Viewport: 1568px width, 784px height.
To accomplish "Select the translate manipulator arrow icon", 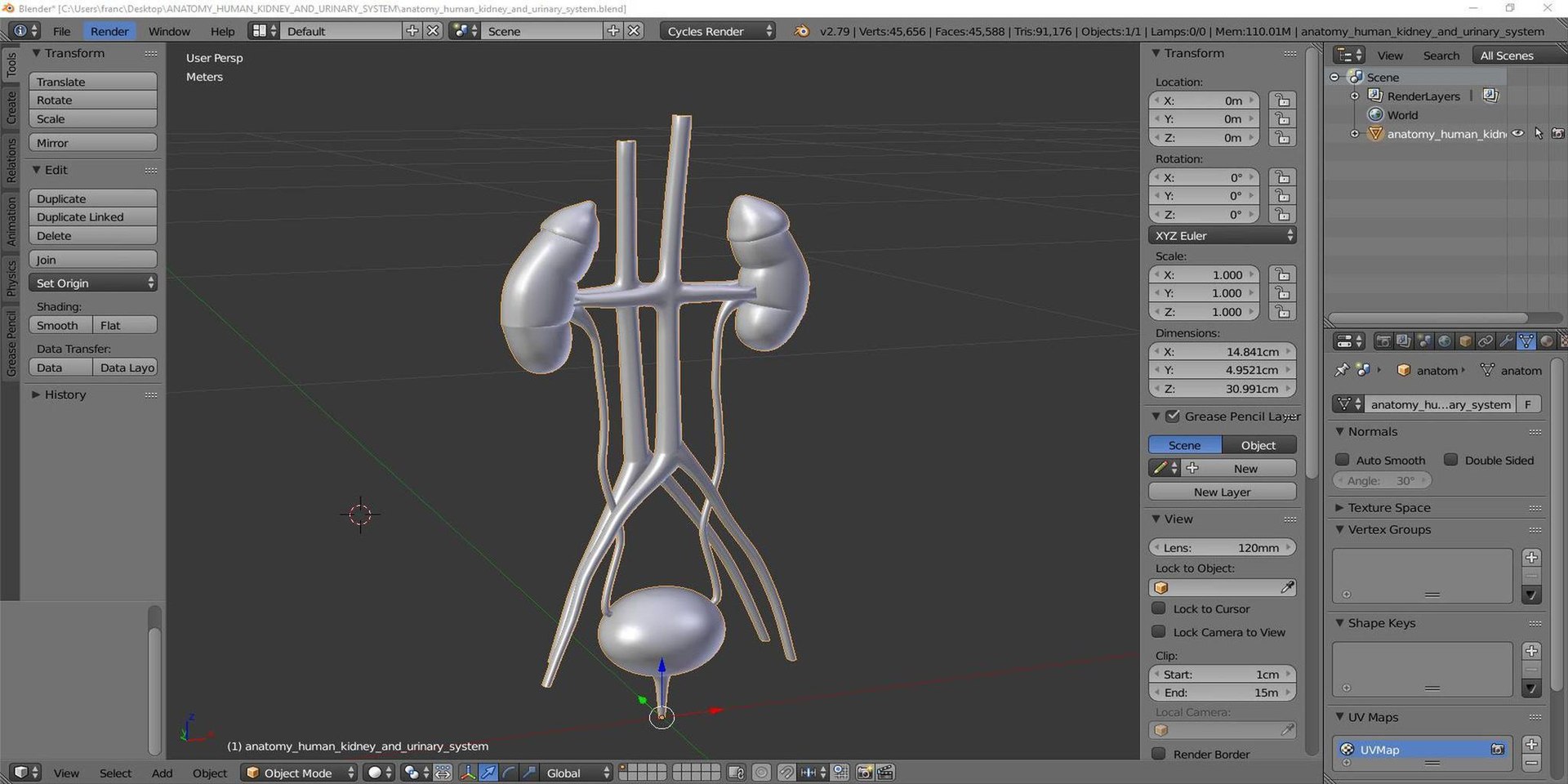I will [x=488, y=773].
